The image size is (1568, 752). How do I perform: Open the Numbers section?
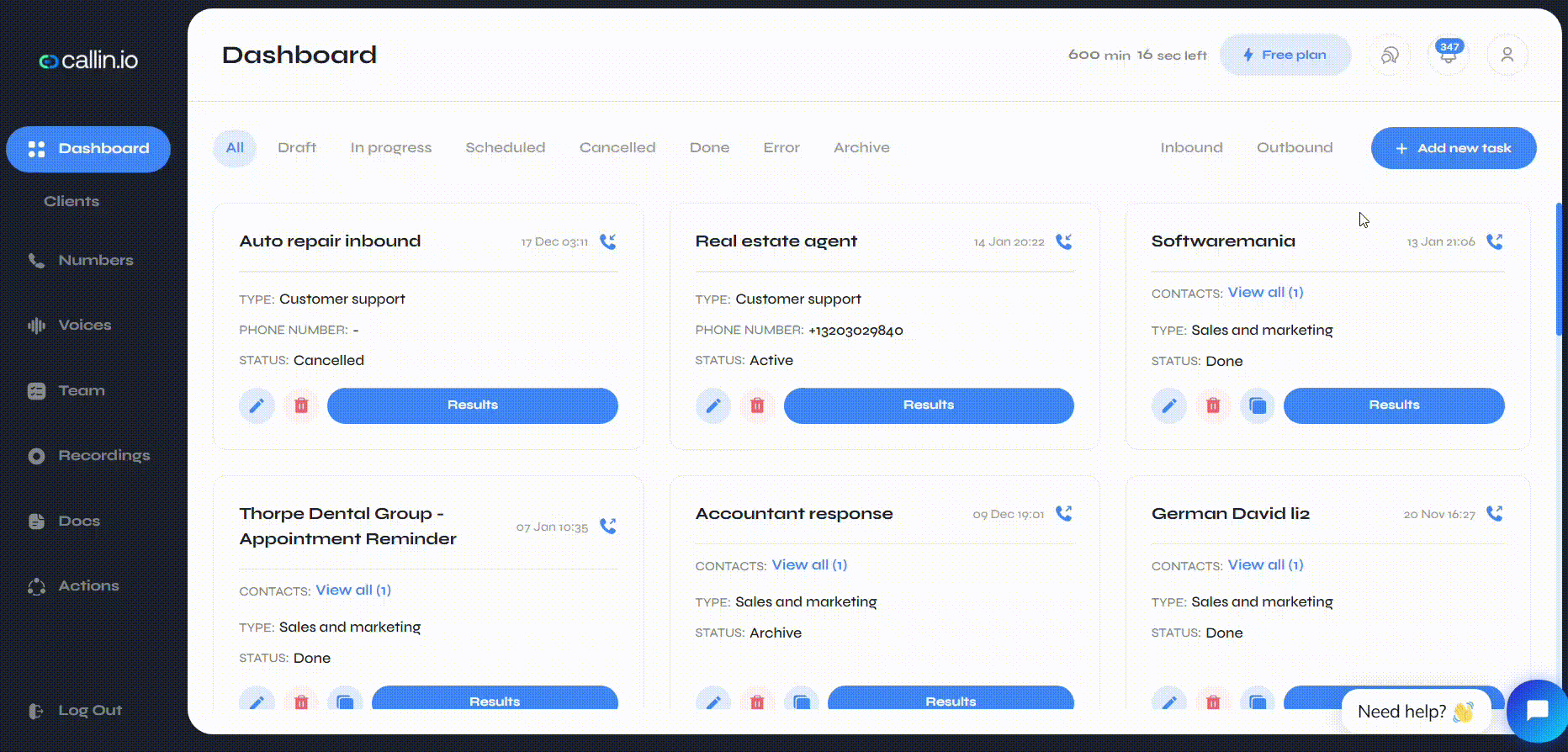81,260
